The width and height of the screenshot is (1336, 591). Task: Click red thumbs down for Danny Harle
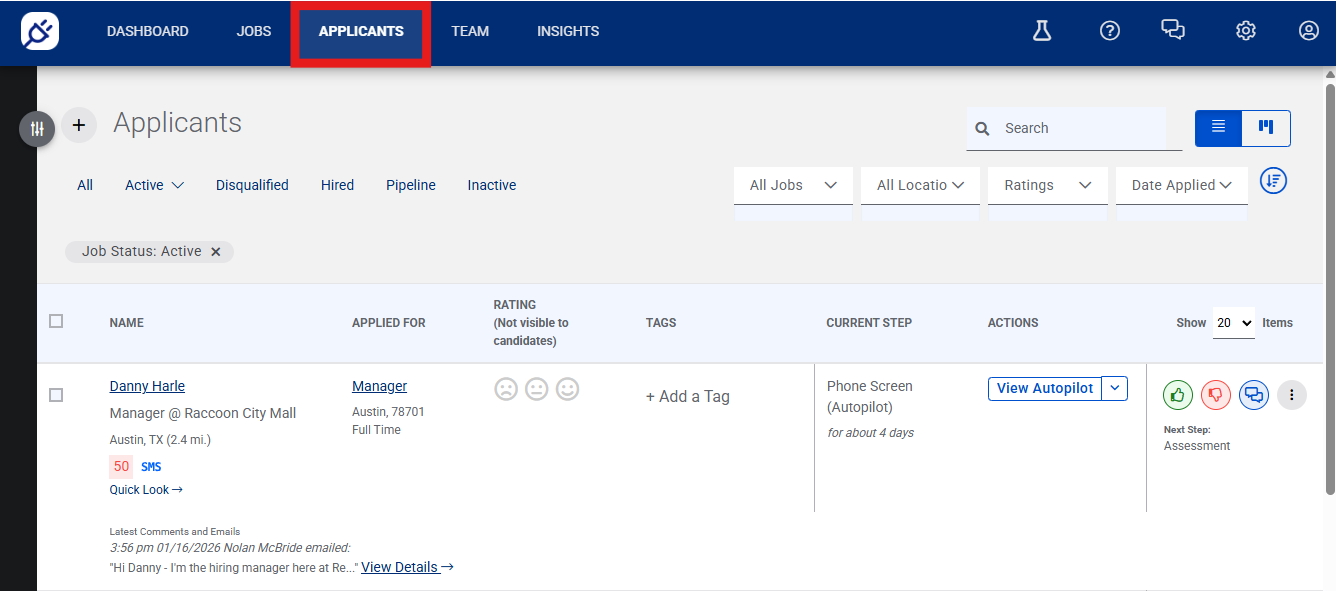[1216, 395]
